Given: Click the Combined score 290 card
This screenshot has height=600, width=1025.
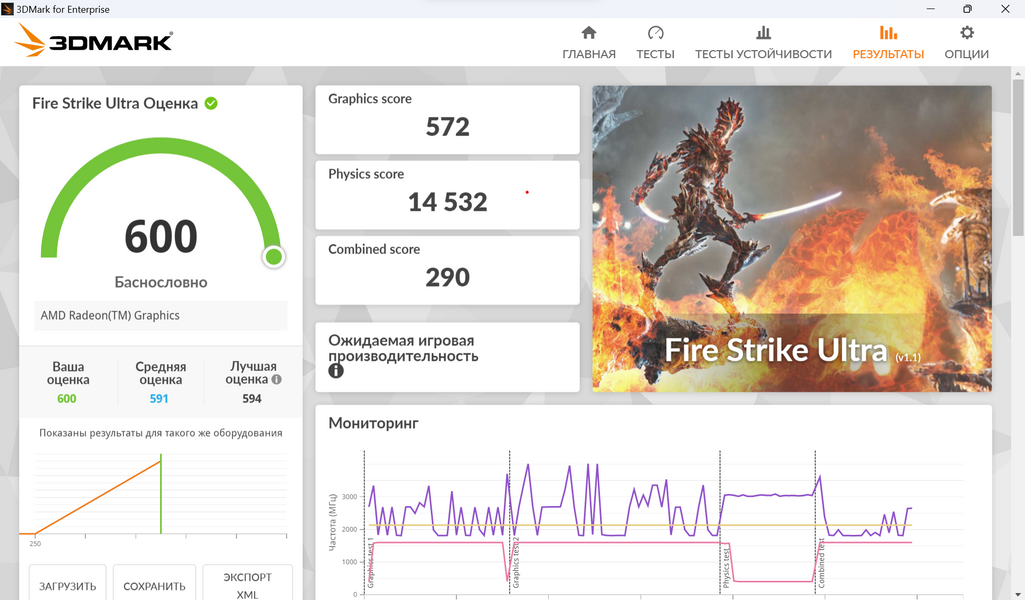Looking at the screenshot, I should pos(447,269).
